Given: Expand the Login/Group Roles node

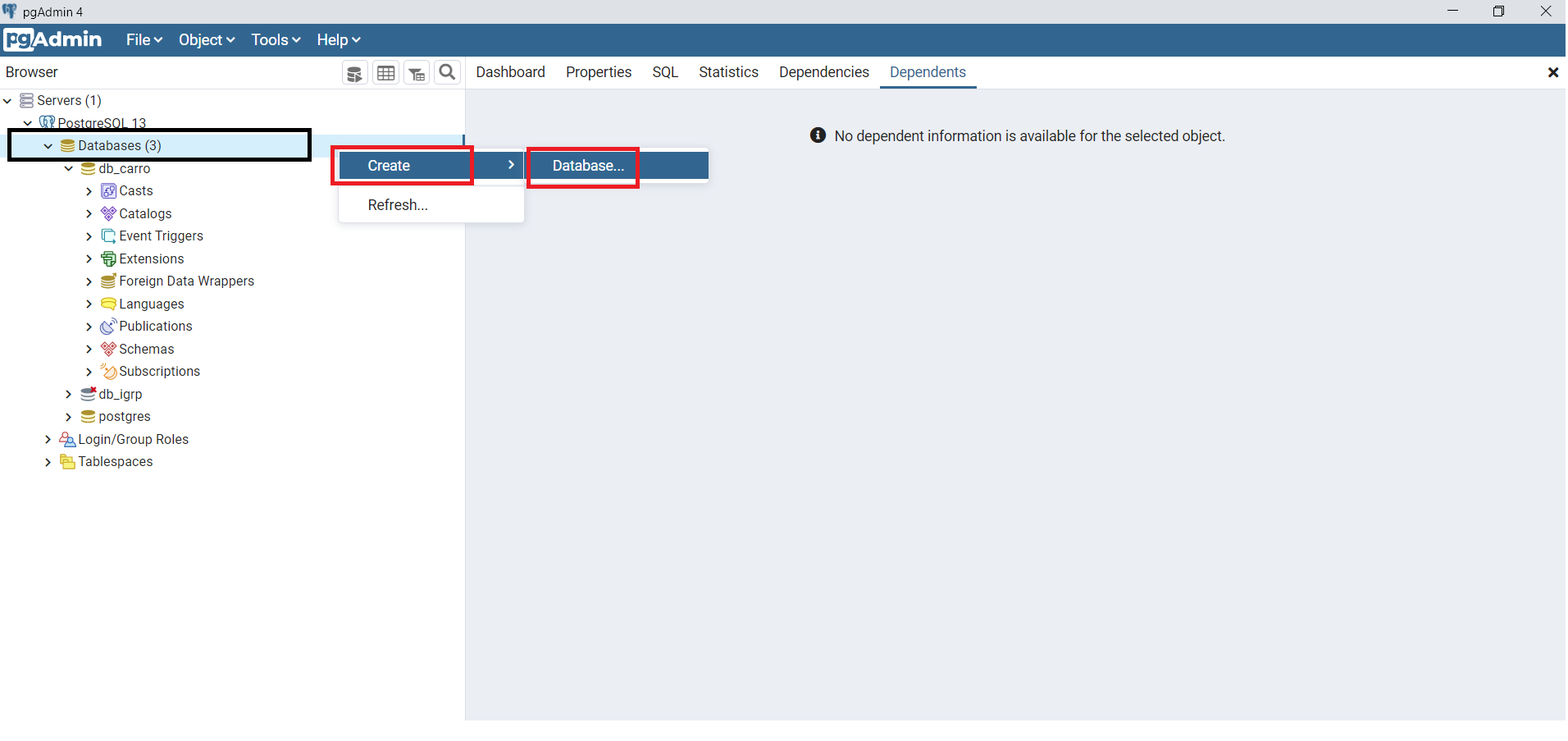Looking at the screenshot, I should click(x=48, y=439).
